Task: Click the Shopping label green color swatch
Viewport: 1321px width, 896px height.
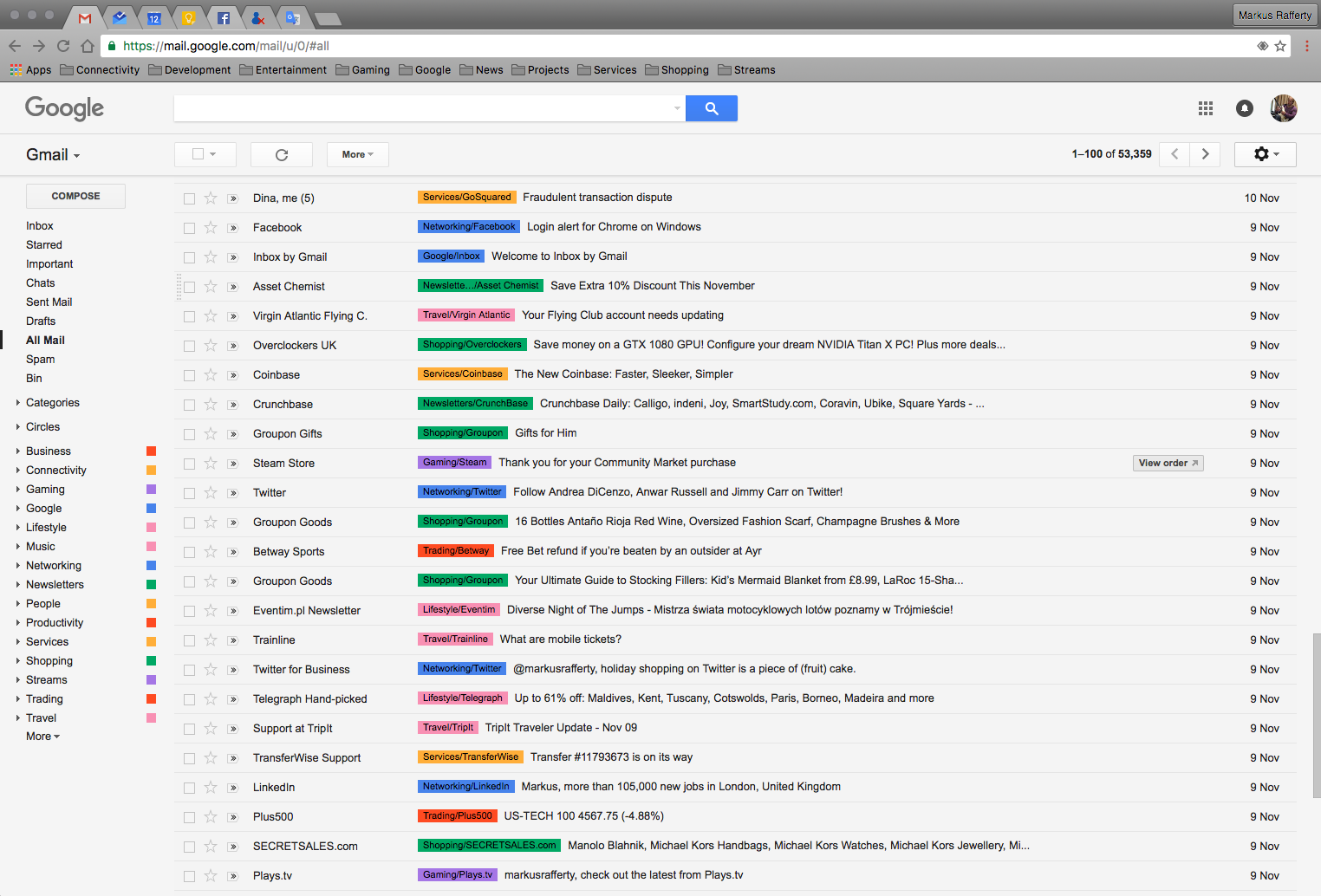Action: tap(151, 661)
